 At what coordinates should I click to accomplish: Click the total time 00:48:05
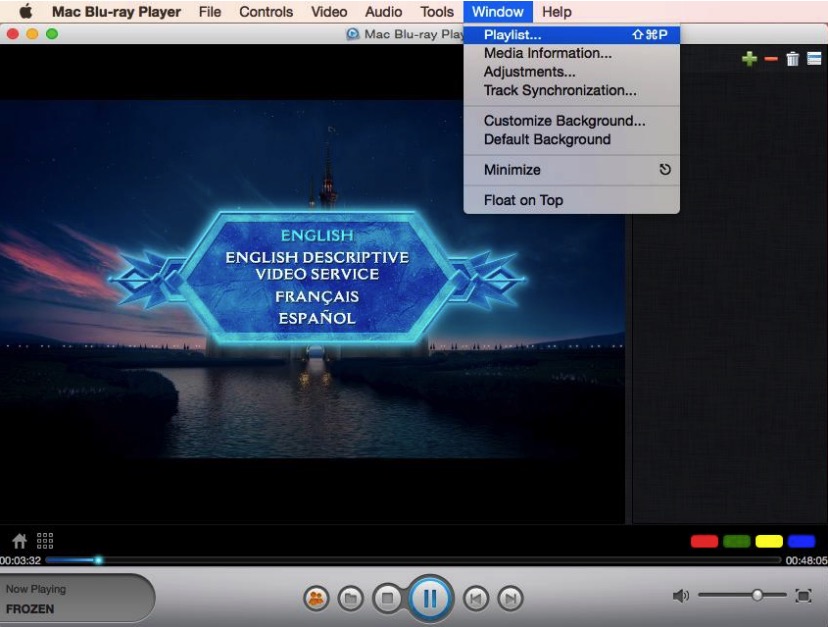[x=806, y=560]
